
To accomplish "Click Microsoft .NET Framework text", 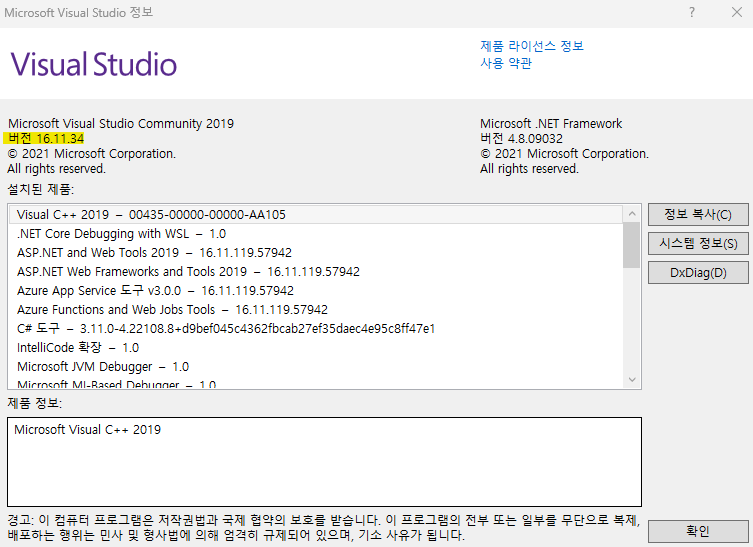I will tap(551, 124).
